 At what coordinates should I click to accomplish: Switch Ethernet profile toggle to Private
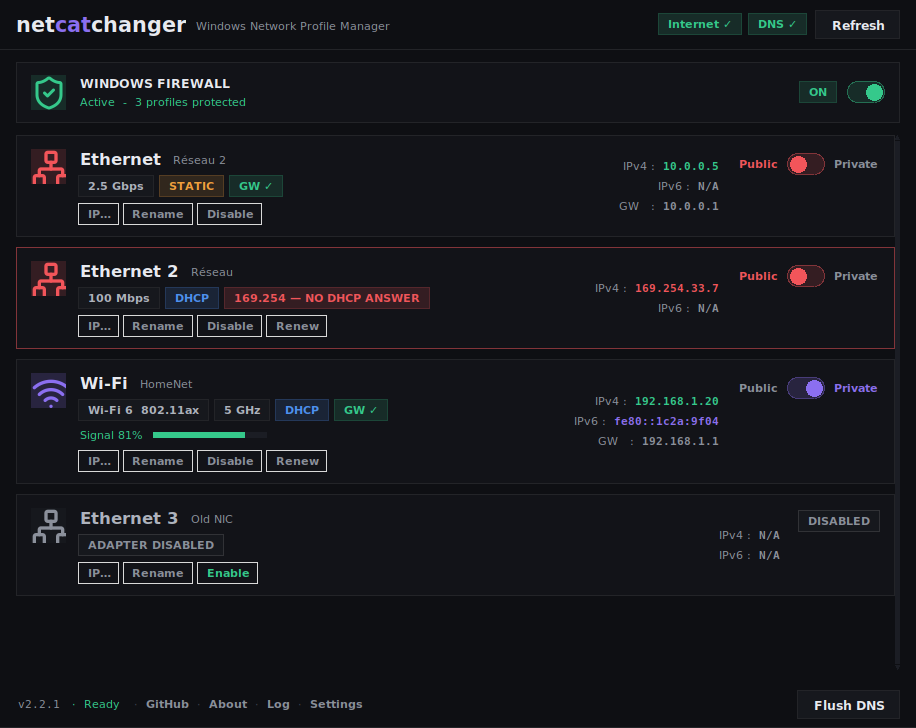pos(806,164)
